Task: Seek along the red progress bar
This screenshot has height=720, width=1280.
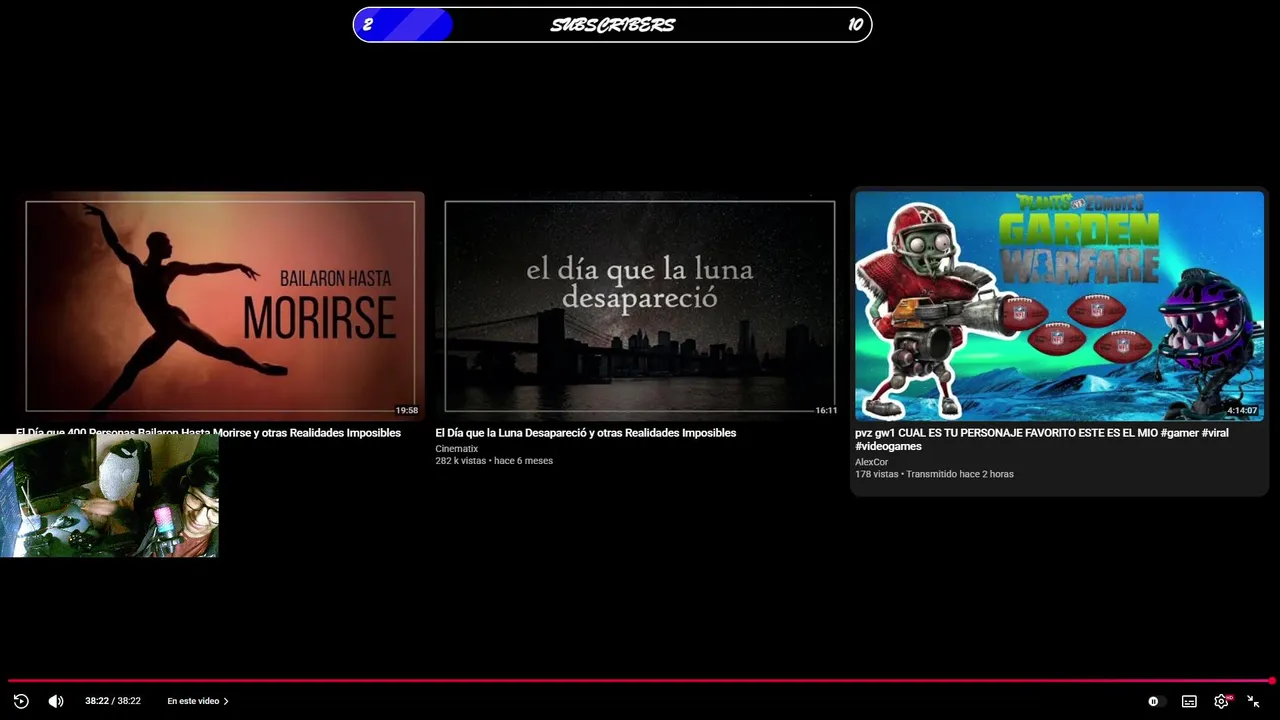Action: (640, 681)
